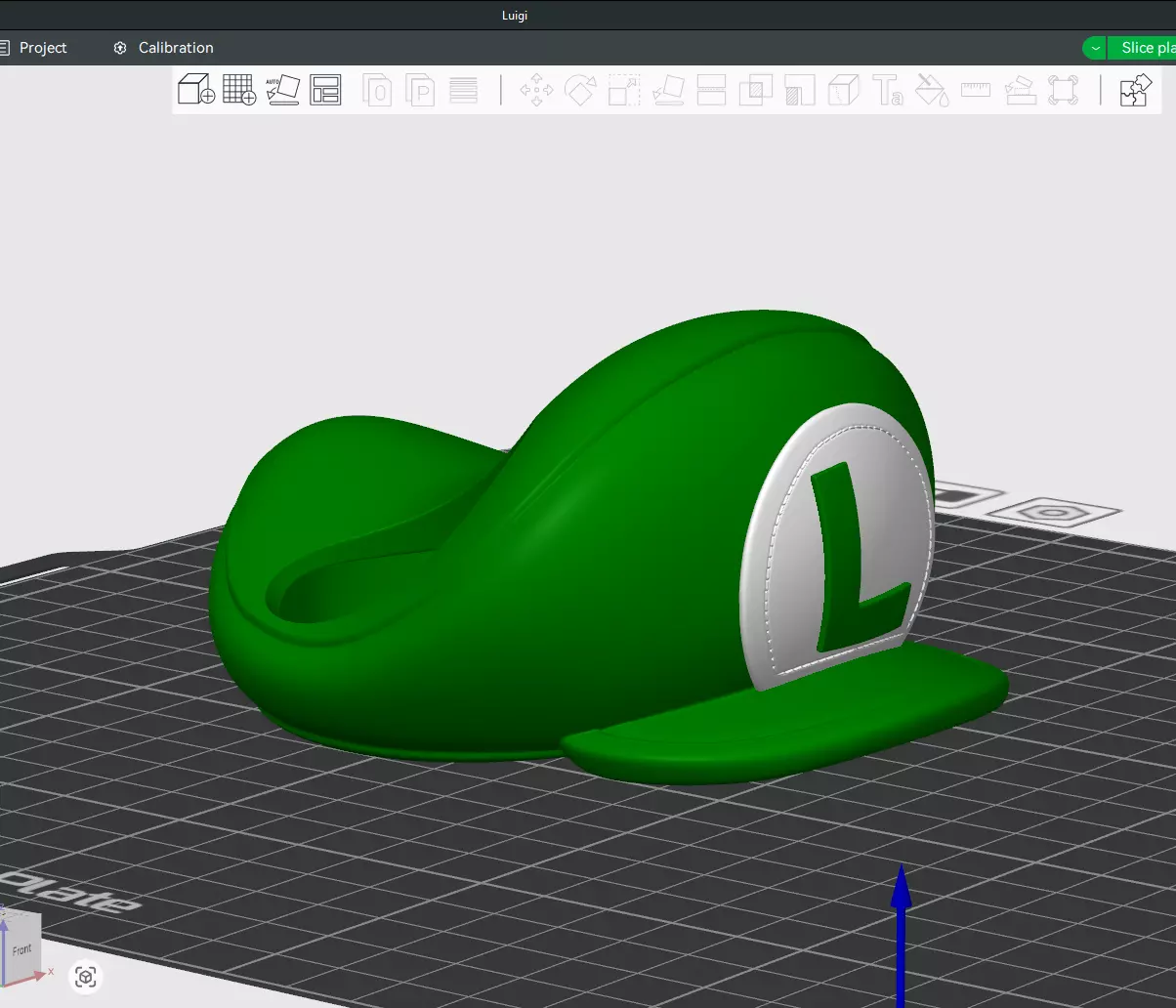Select the Cut tool
1176x1008 pixels.
(x=712, y=90)
